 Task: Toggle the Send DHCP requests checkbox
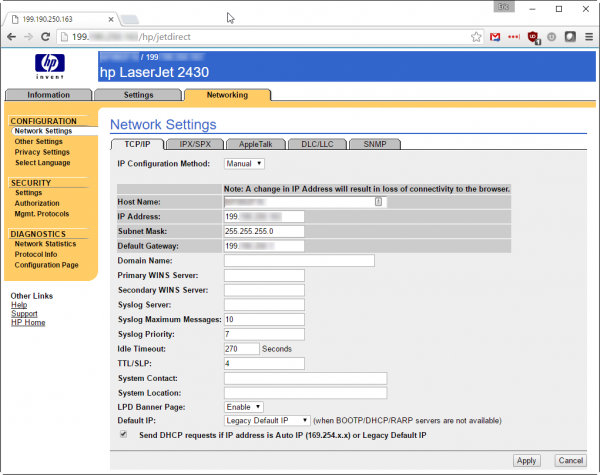point(123,434)
